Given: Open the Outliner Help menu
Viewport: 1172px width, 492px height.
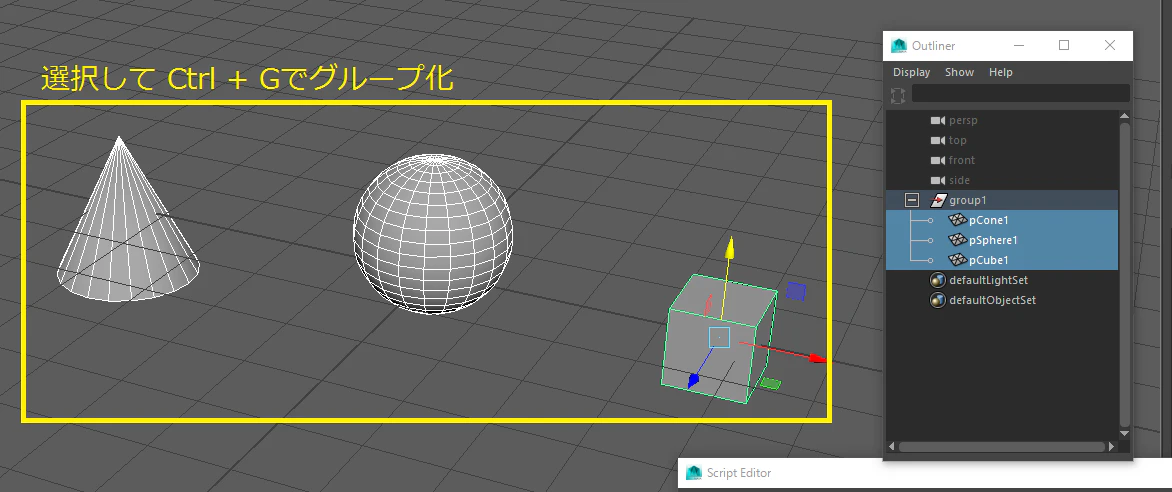Looking at the screenshot, I should [1000, 73].
